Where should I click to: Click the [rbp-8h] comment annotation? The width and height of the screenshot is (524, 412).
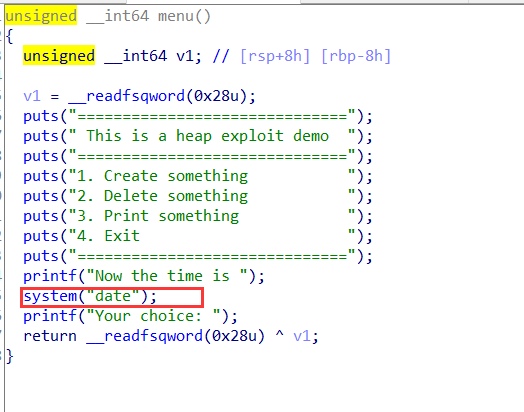point(356,56)
